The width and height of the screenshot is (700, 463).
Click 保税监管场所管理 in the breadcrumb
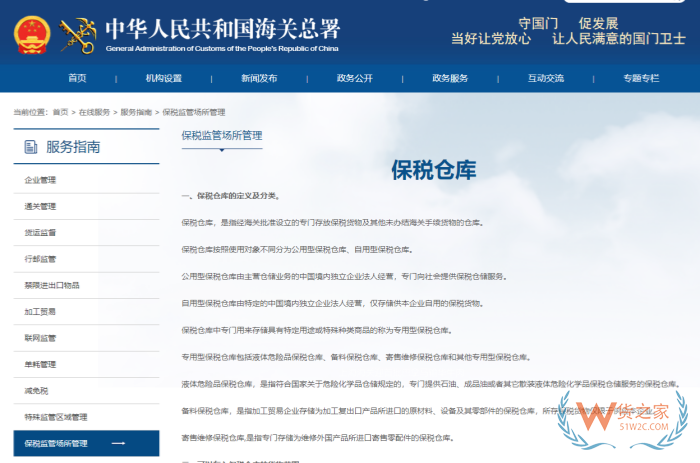[x=194, y=112]
